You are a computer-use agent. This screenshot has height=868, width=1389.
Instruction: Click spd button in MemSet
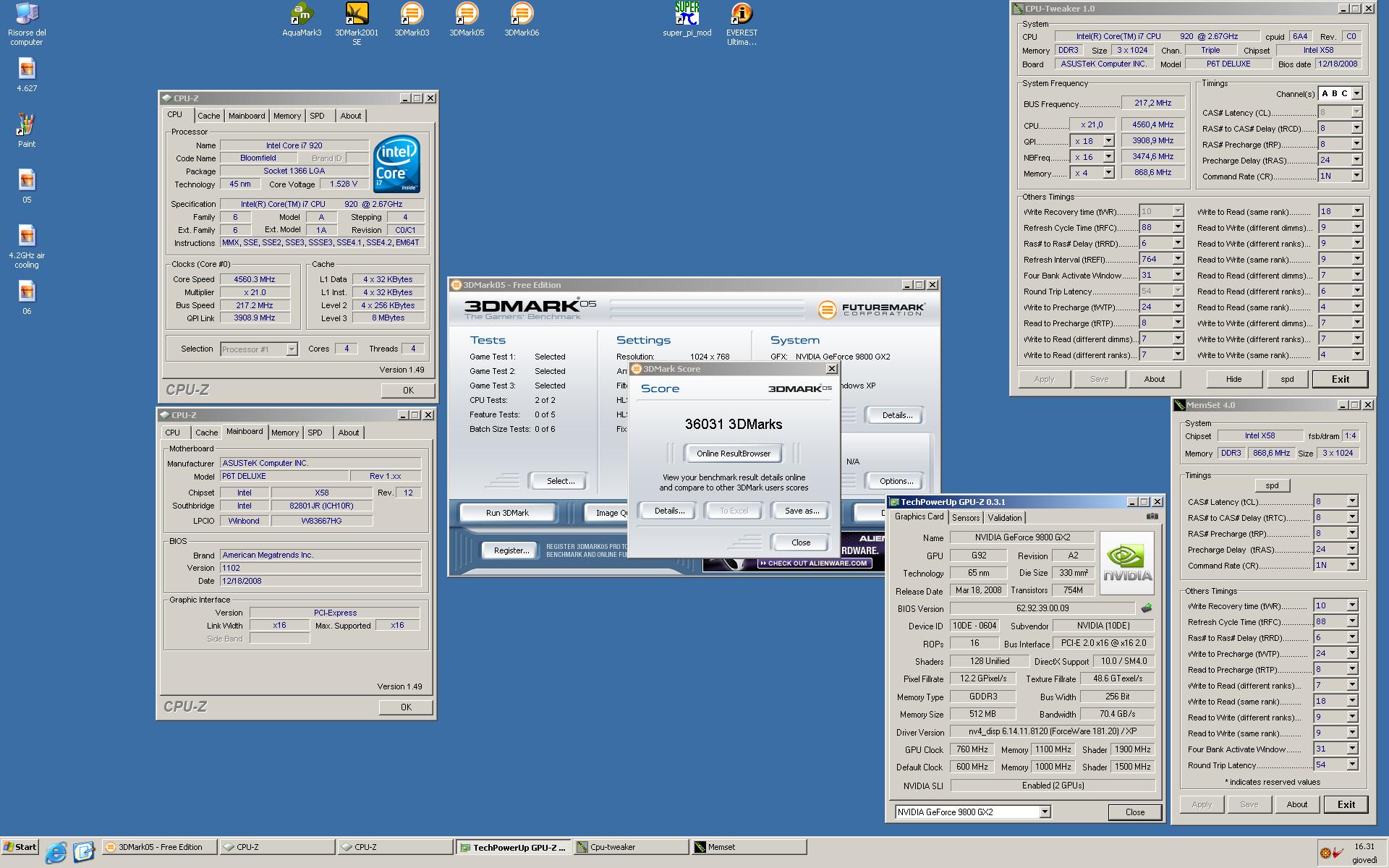[1272, 485]
